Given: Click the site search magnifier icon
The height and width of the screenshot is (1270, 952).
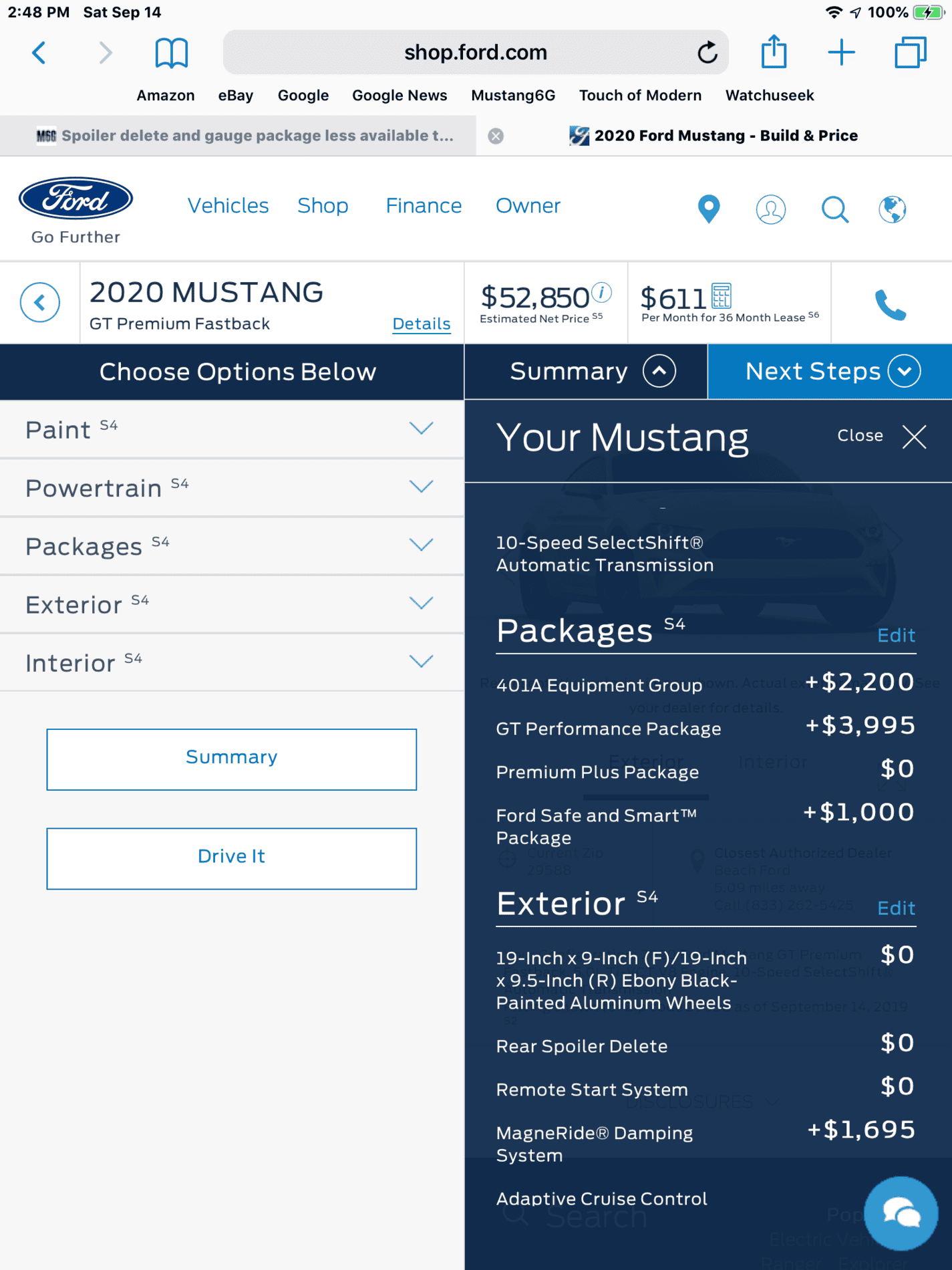Looking at the screenshot, I should 834,209.
